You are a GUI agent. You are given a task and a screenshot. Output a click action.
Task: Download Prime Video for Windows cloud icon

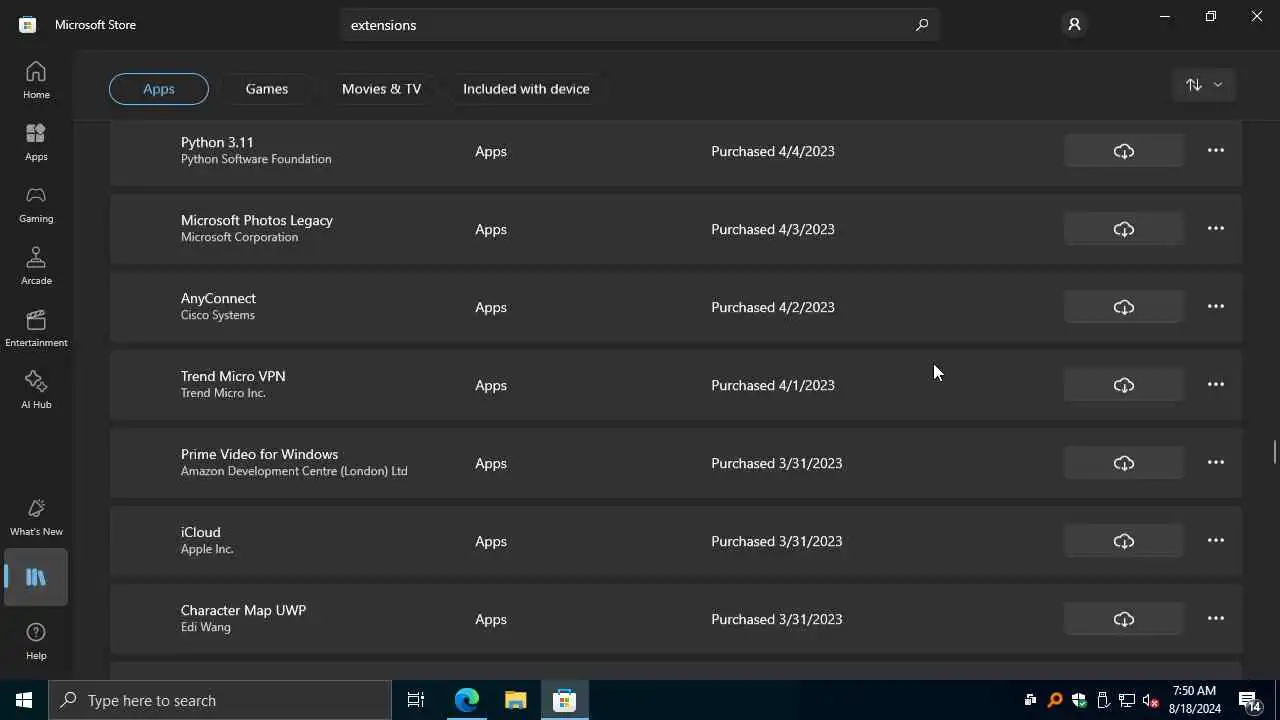[1124, 463]
